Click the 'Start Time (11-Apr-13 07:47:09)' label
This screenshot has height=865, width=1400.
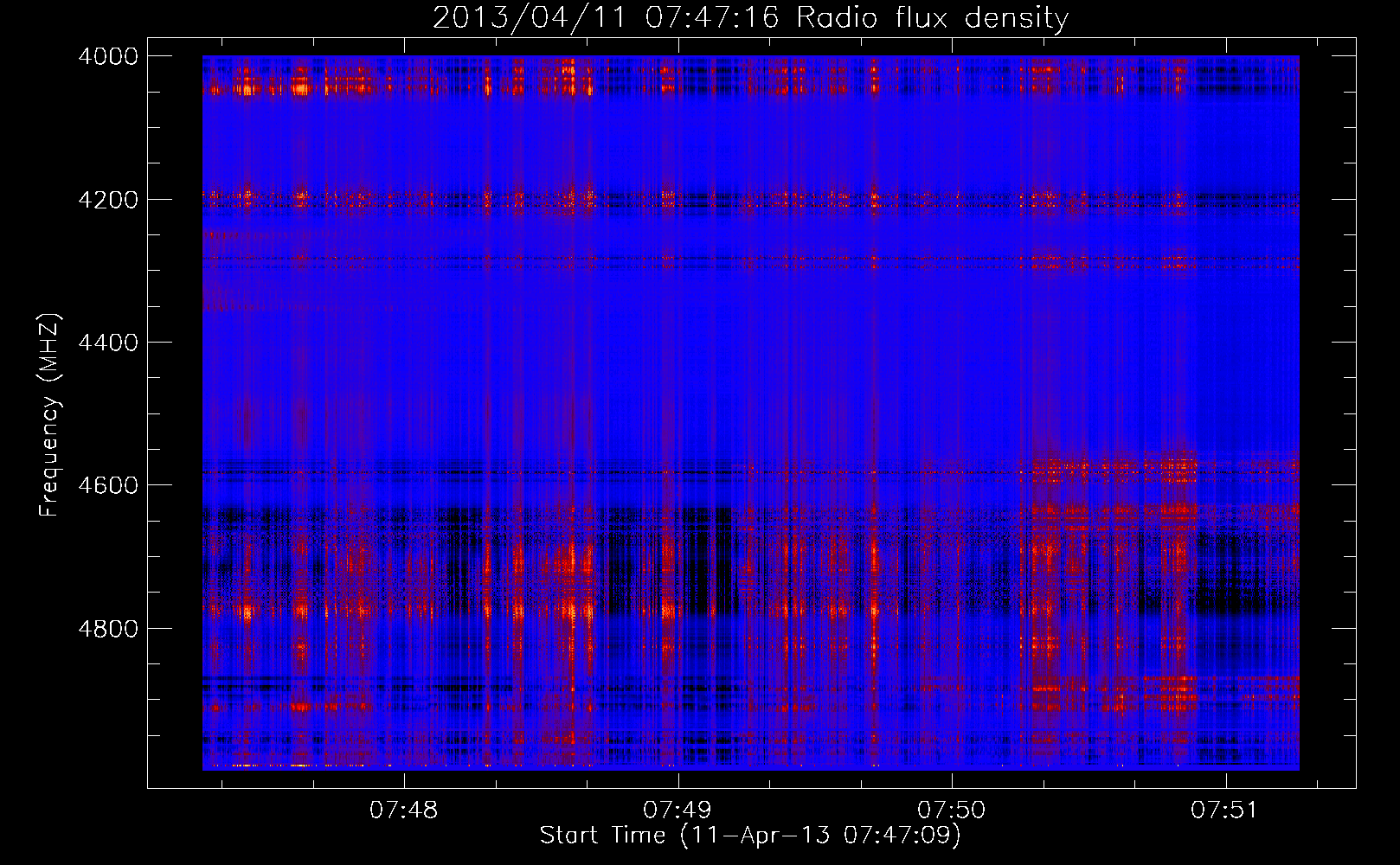pos(750,836)
